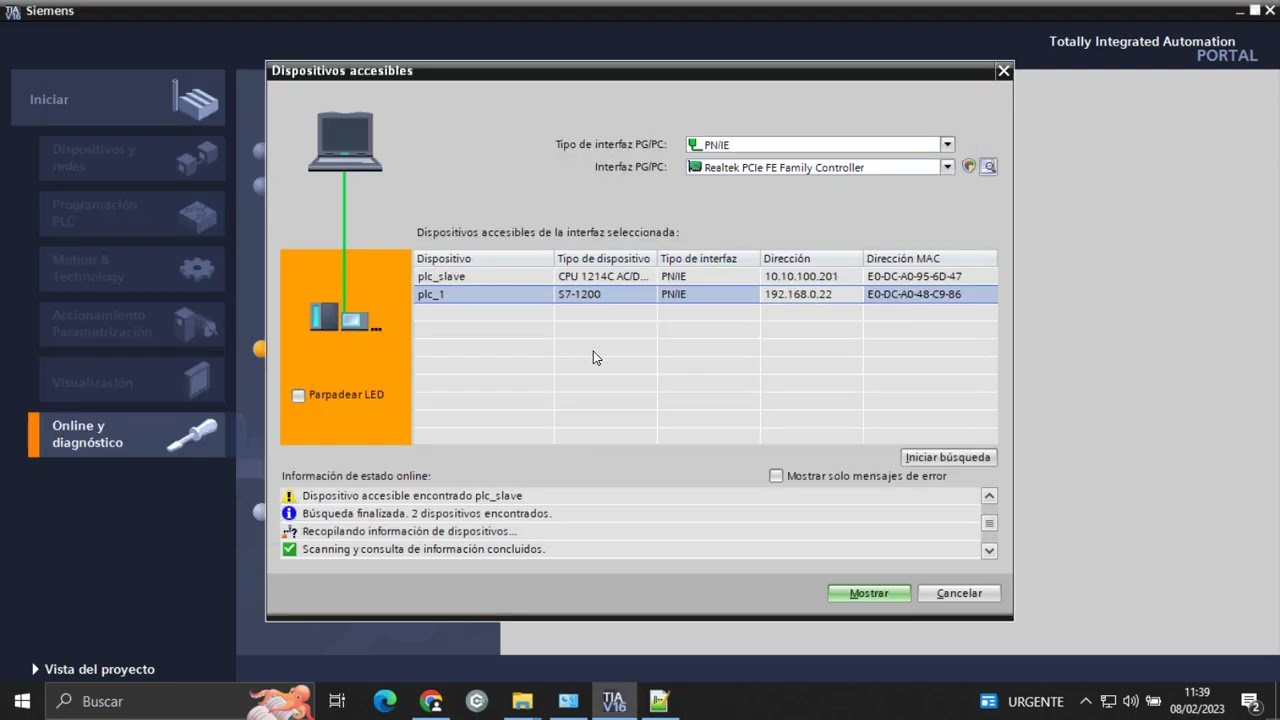This screenshot has width=1280, height=720.
Task: Expand Interfaz PG/PC dropdown arrow
Action: click(947, 167)
